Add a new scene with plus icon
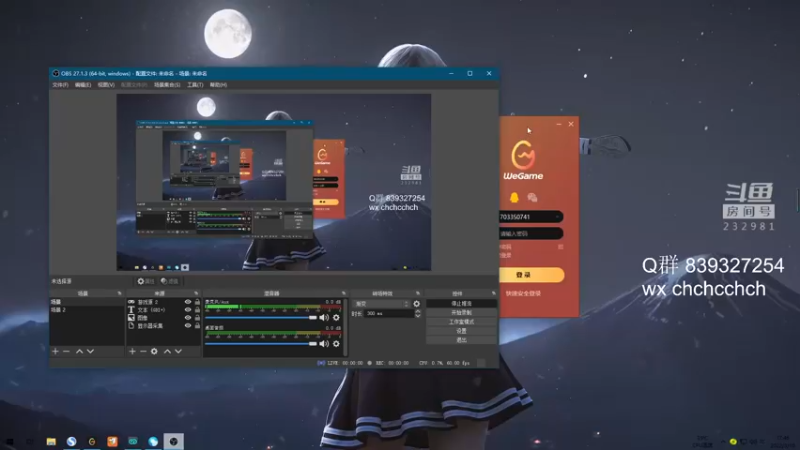The image size is (800, 450). [x=55, y=351]
